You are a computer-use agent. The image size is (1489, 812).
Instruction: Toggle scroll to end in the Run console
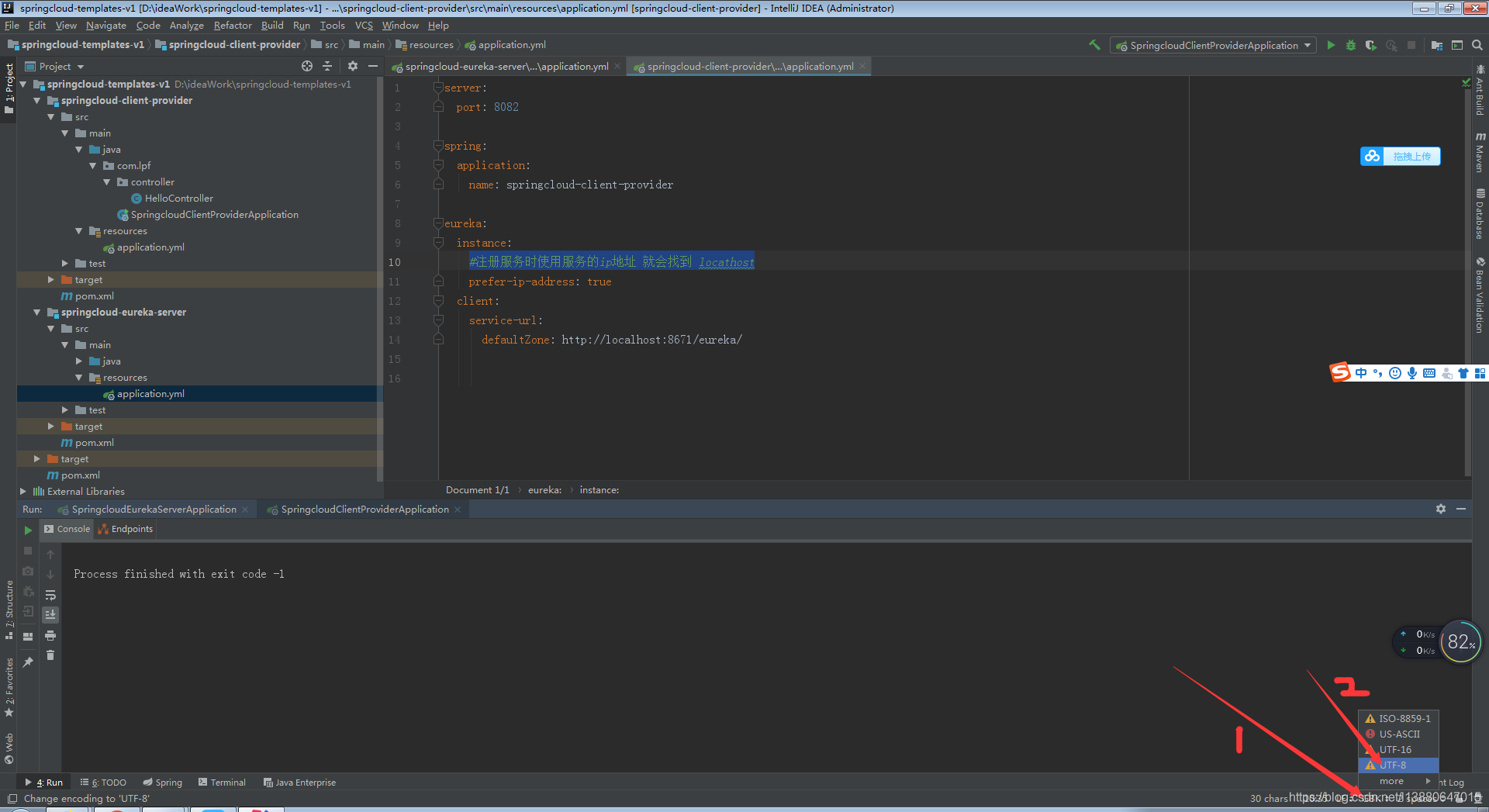click(50, 614)
